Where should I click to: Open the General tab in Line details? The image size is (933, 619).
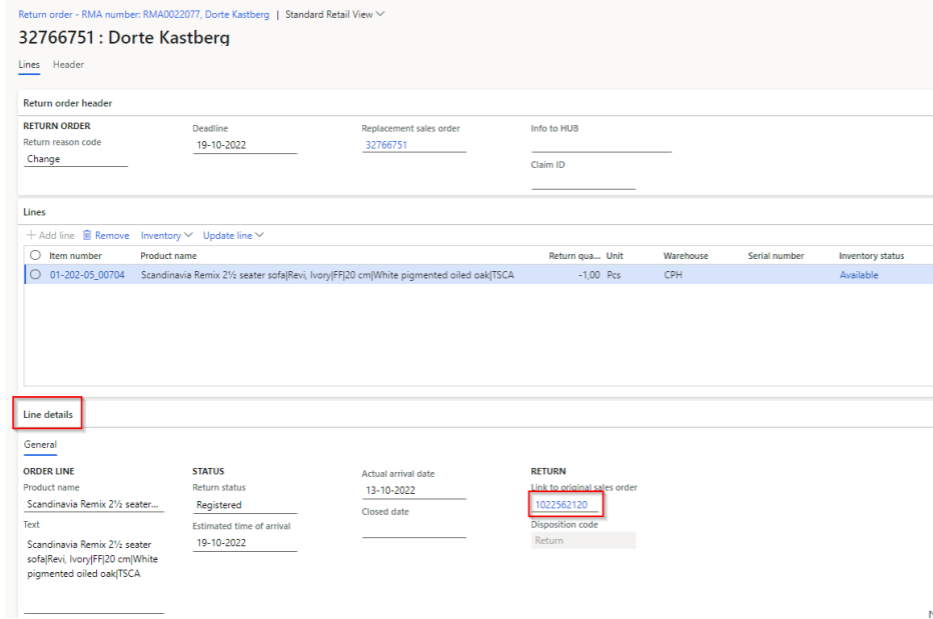tap(40, 445)
